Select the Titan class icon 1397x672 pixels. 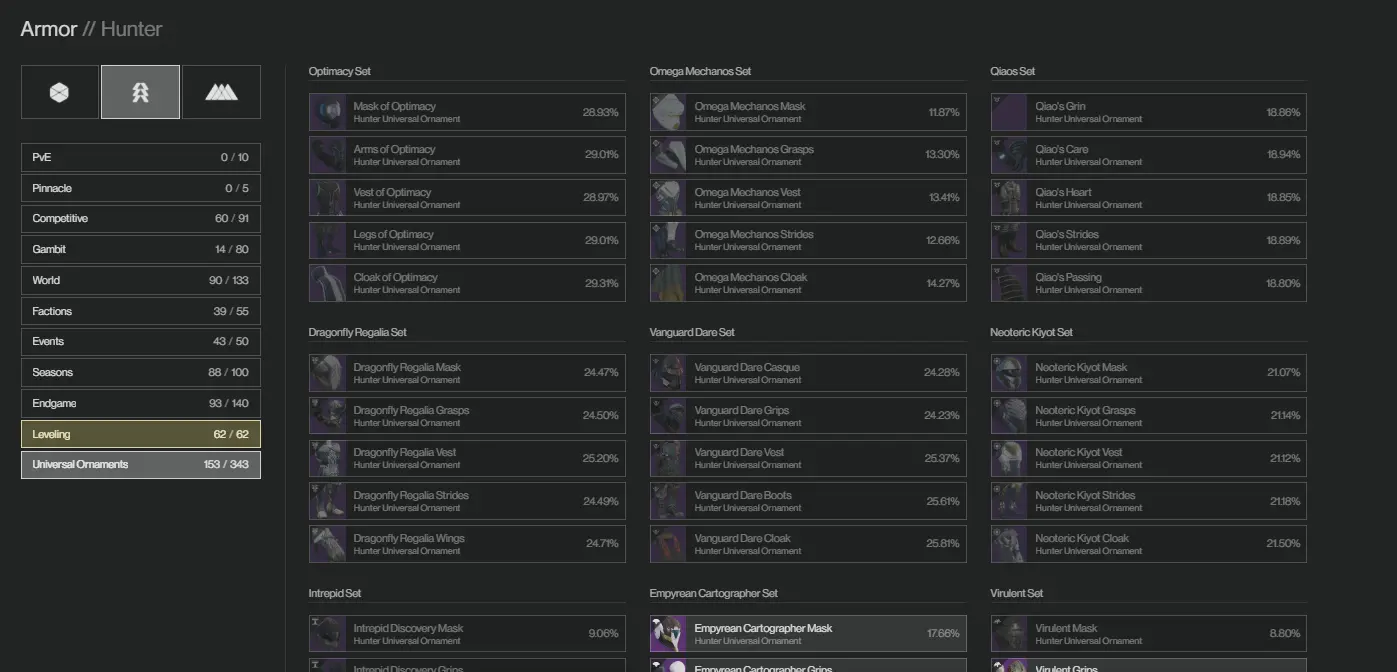[60, 92]
